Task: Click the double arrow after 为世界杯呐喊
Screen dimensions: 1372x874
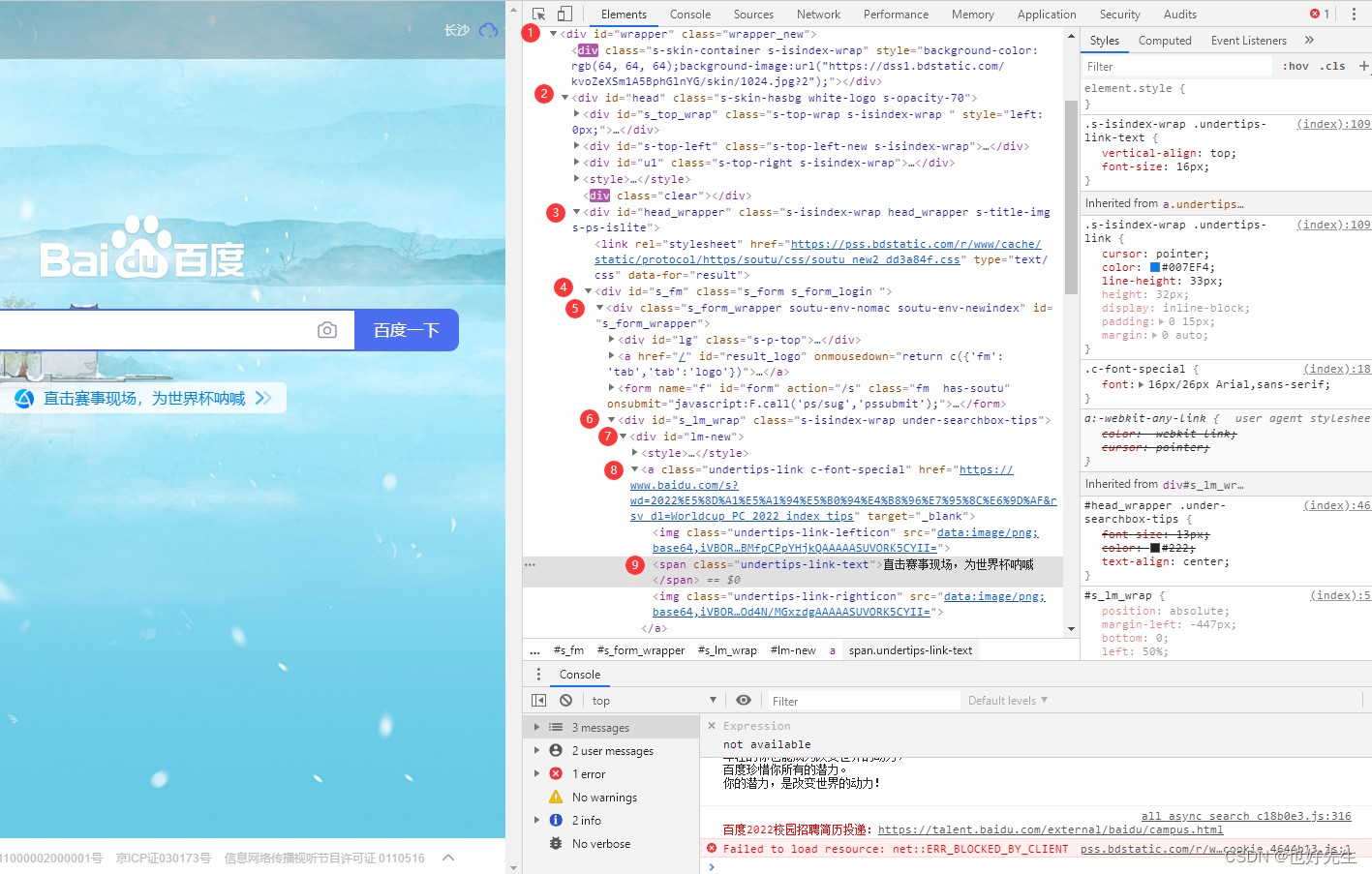Action: [x=263, y=398]
